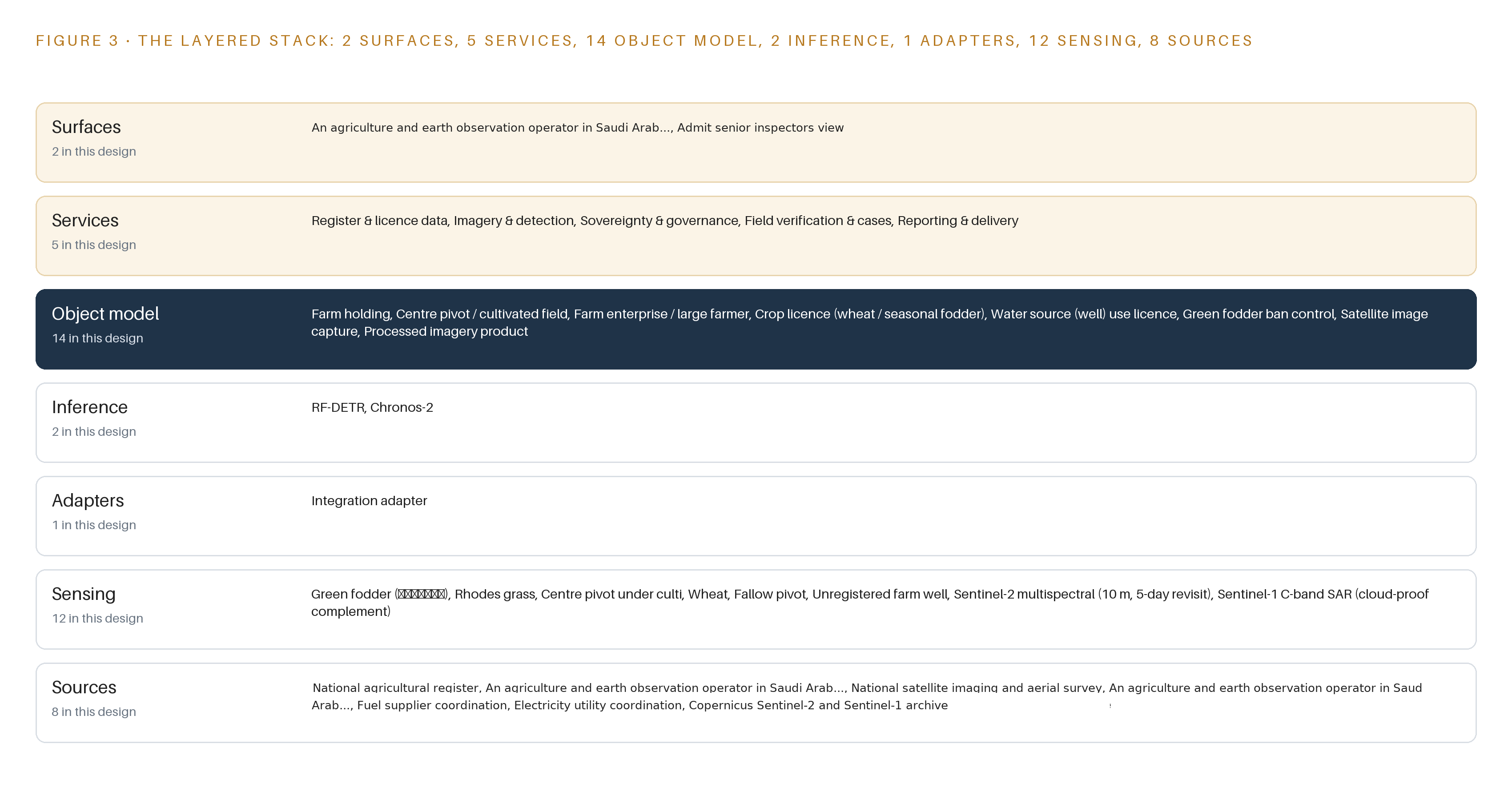Click 'Sentinel-2 multispectral' sensing entry
Screen dimensions: 1512x796
point(1024,594)
